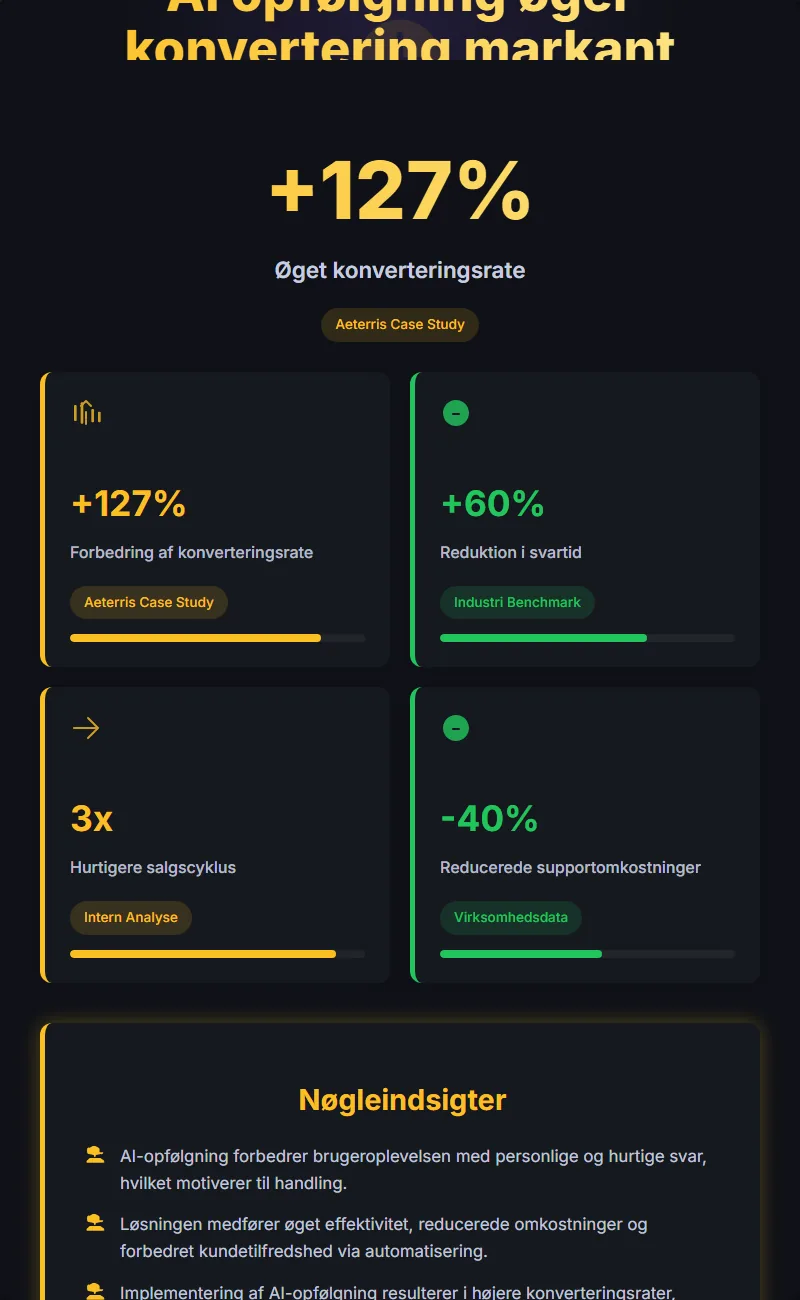Click the speaker icon beside the first insight

click(94, 1155)
